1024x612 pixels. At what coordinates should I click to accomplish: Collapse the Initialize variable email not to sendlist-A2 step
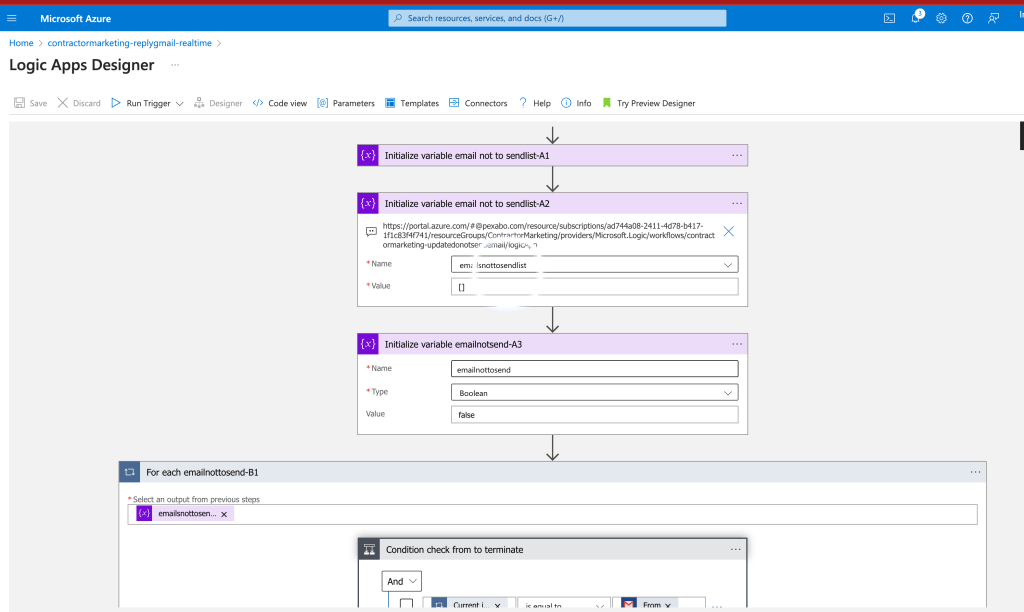point(552,204)
